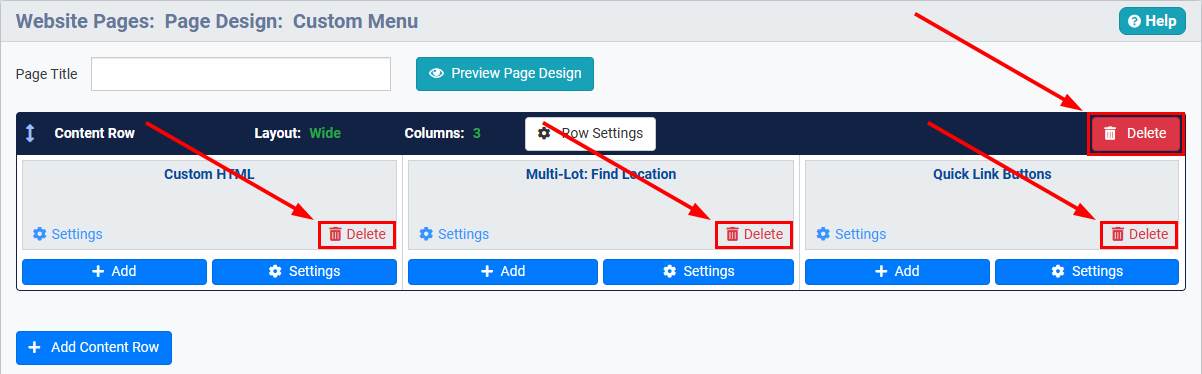Click the Custom HTML block title
Screen dimensions: 1202x374
(209, 174)
